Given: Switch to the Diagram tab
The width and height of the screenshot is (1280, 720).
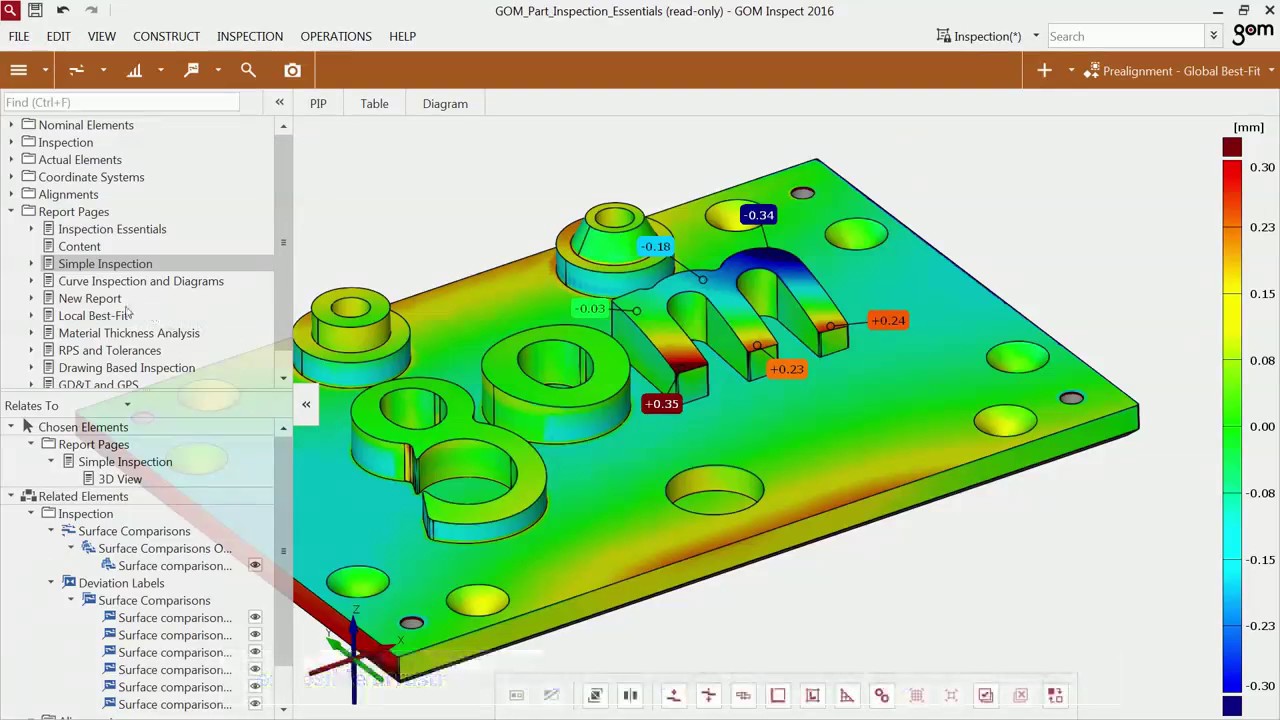Looking at the screenshot, I should pos(445,104).
